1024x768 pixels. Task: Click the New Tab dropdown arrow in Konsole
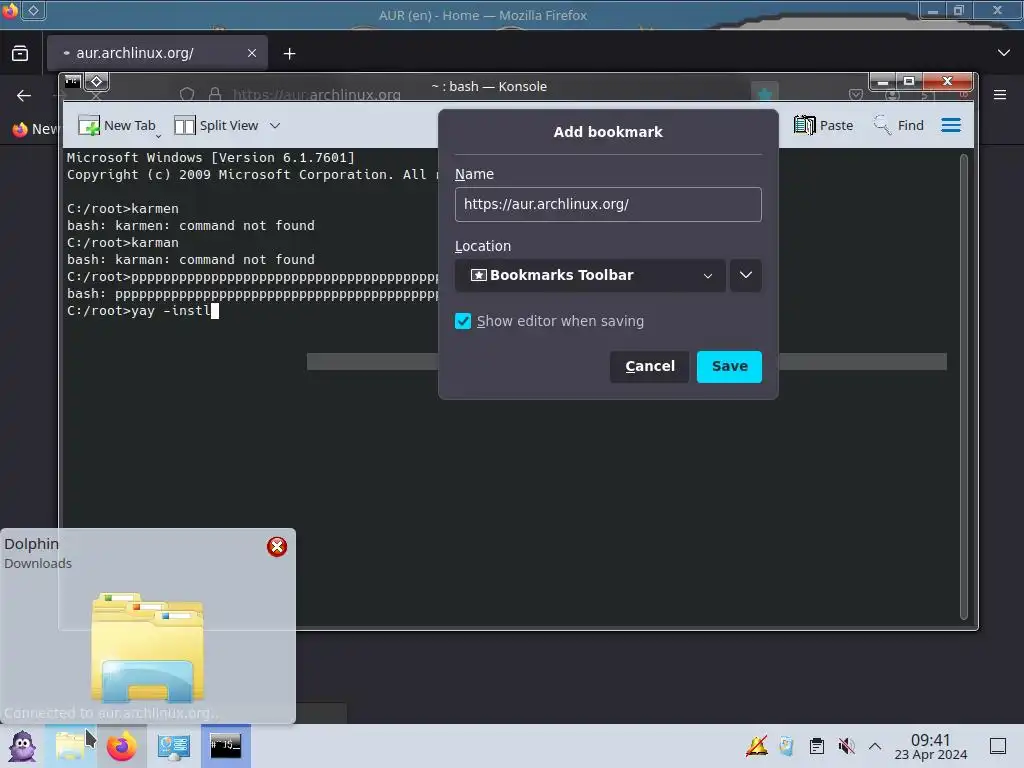point(158,136)
